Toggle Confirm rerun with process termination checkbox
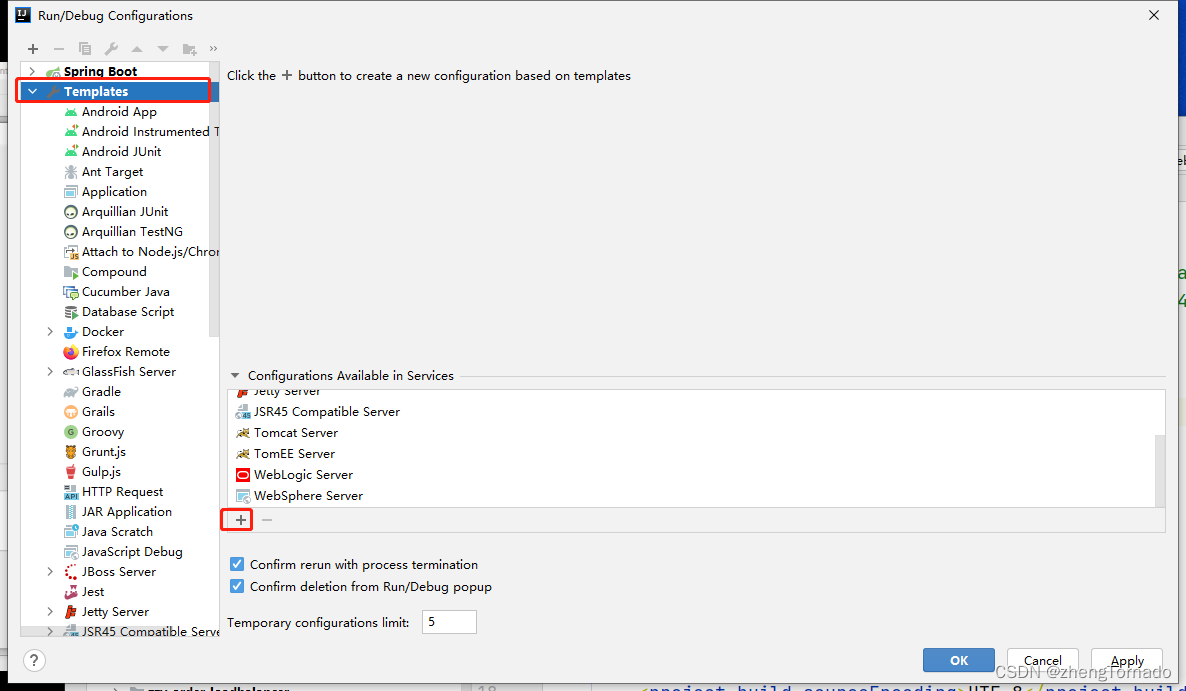The width and height of the screenshot is (1186, 691). tap(237, 565)
